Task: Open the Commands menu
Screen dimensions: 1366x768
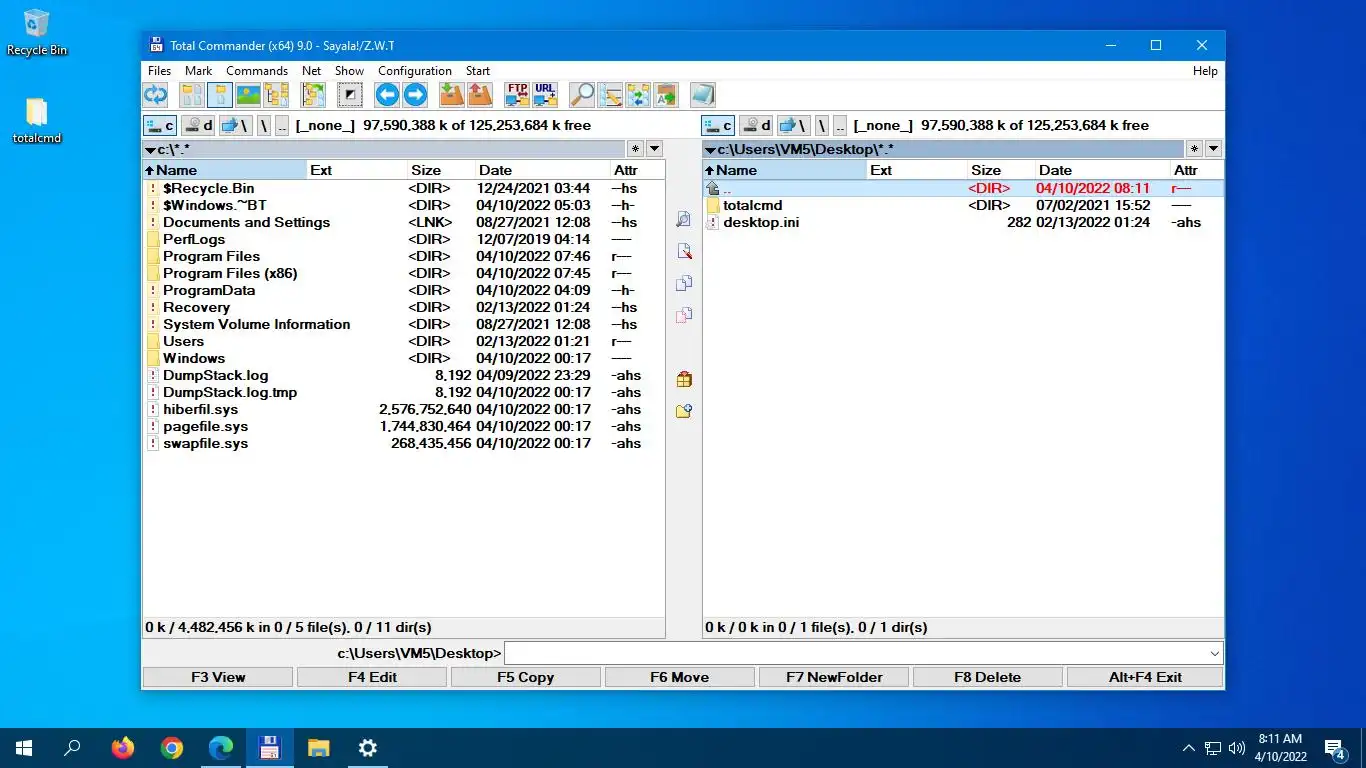Action: coord(257,71)
